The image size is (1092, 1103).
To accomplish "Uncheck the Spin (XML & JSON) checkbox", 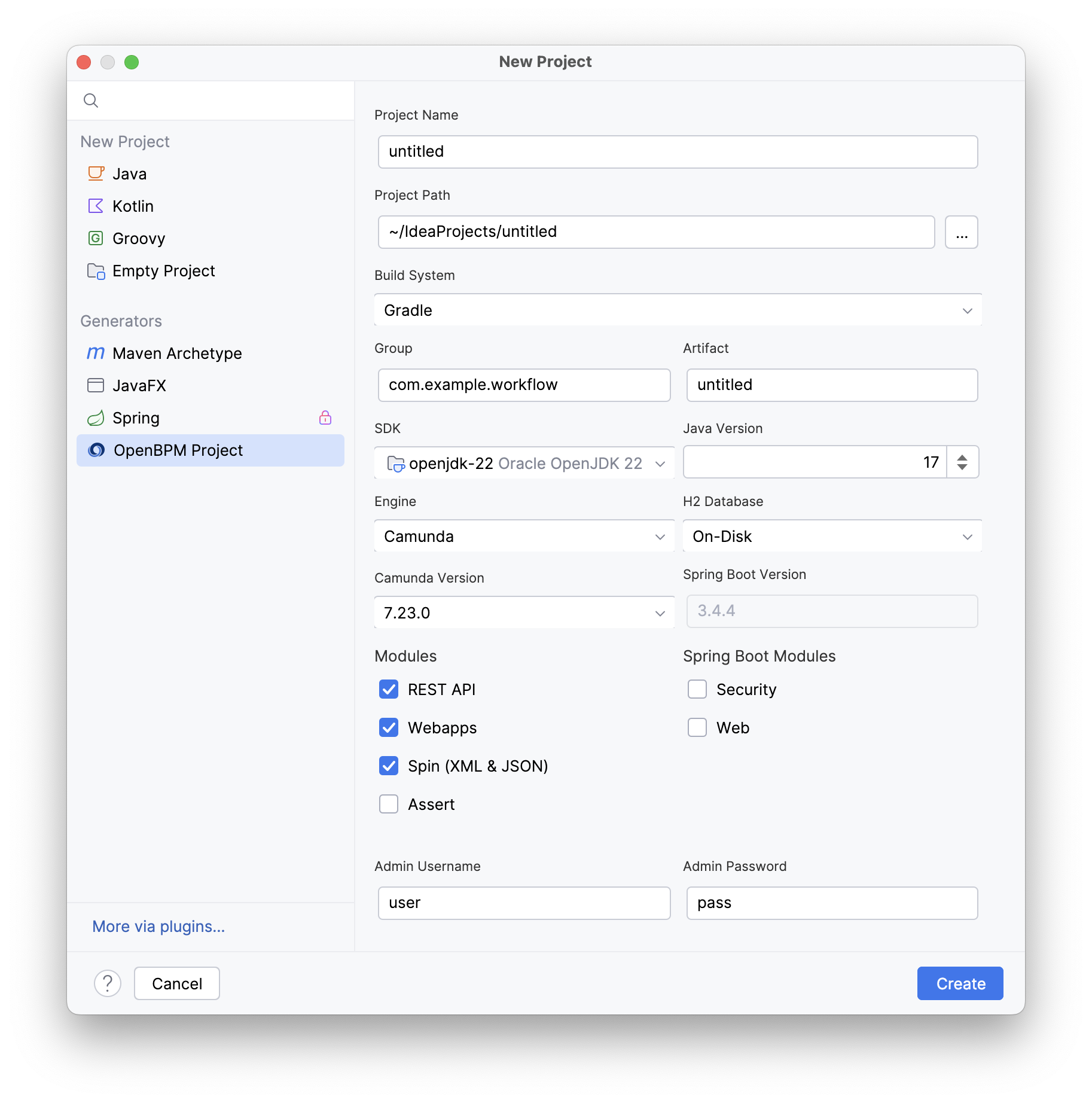I will coord(389,766).
